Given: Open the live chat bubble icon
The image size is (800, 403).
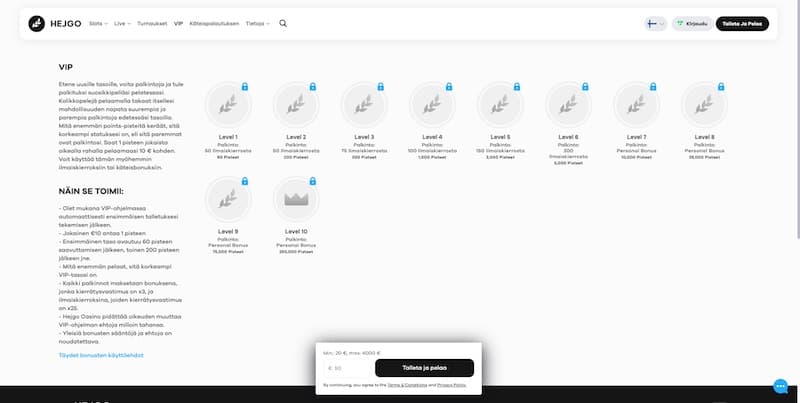Looking at the screenshot, I should (x=780, y=387).
